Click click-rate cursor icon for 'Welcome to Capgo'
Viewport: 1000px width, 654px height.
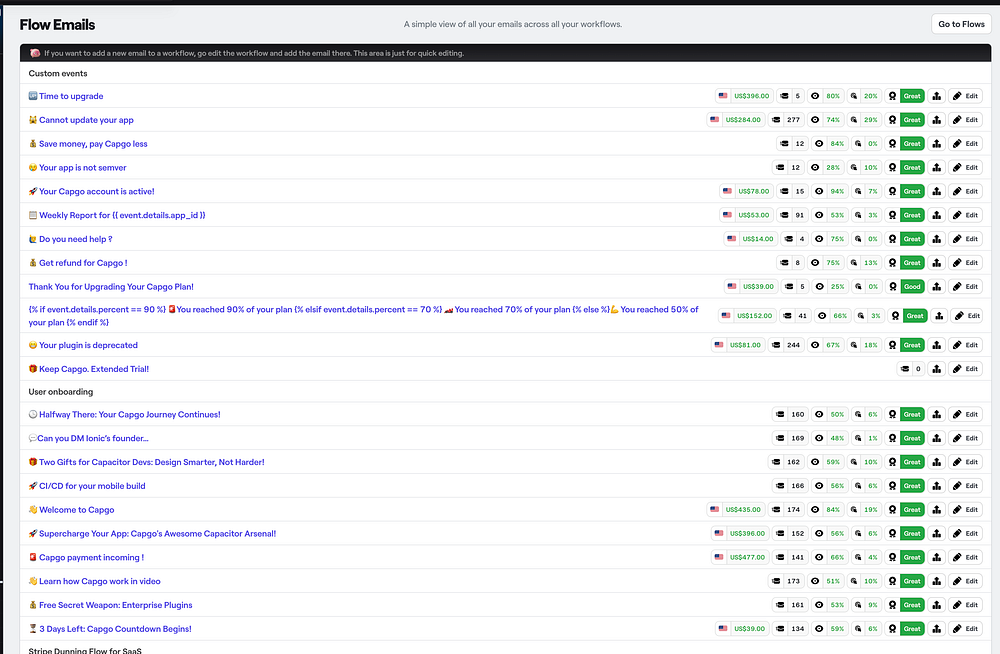(x=853, y=510)
